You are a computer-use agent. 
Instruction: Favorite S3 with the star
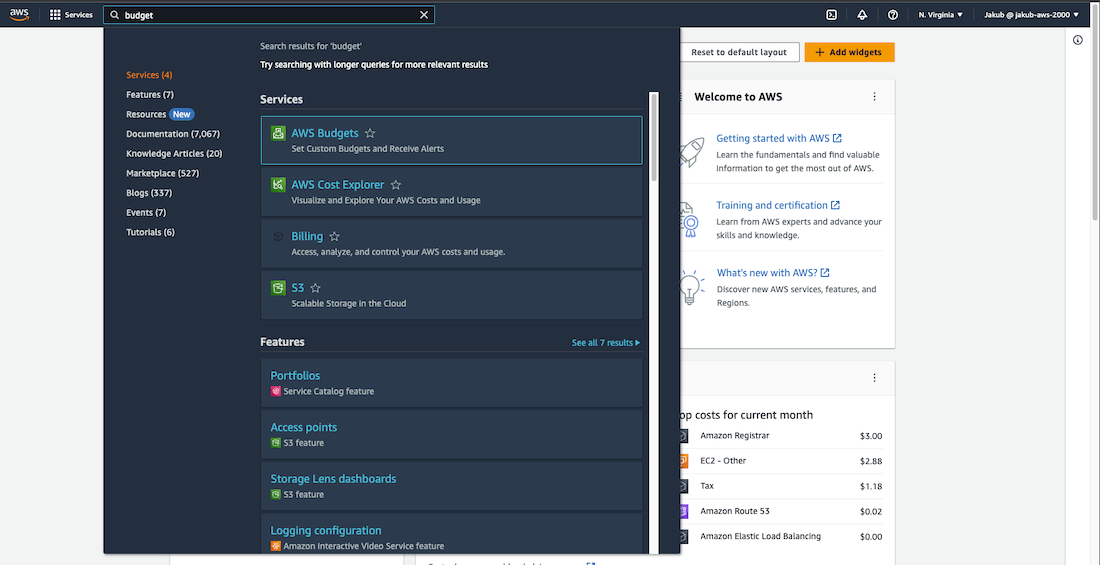coord(316,288)
